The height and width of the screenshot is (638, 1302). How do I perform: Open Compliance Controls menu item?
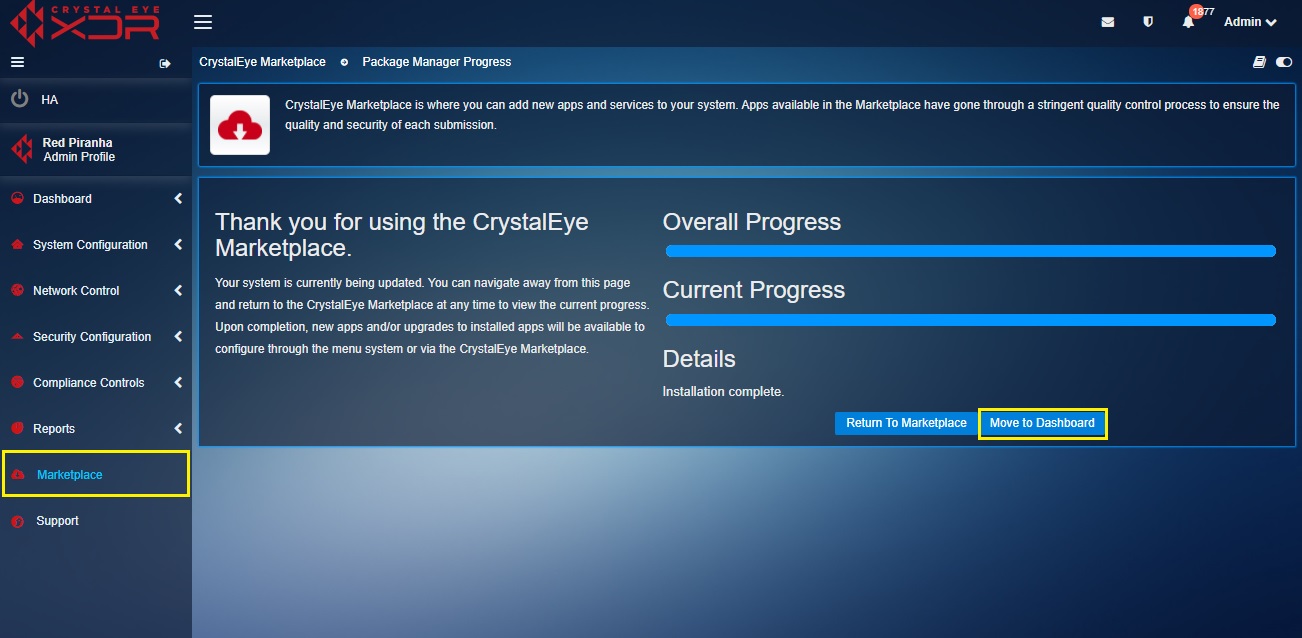[x=88, y=383]
